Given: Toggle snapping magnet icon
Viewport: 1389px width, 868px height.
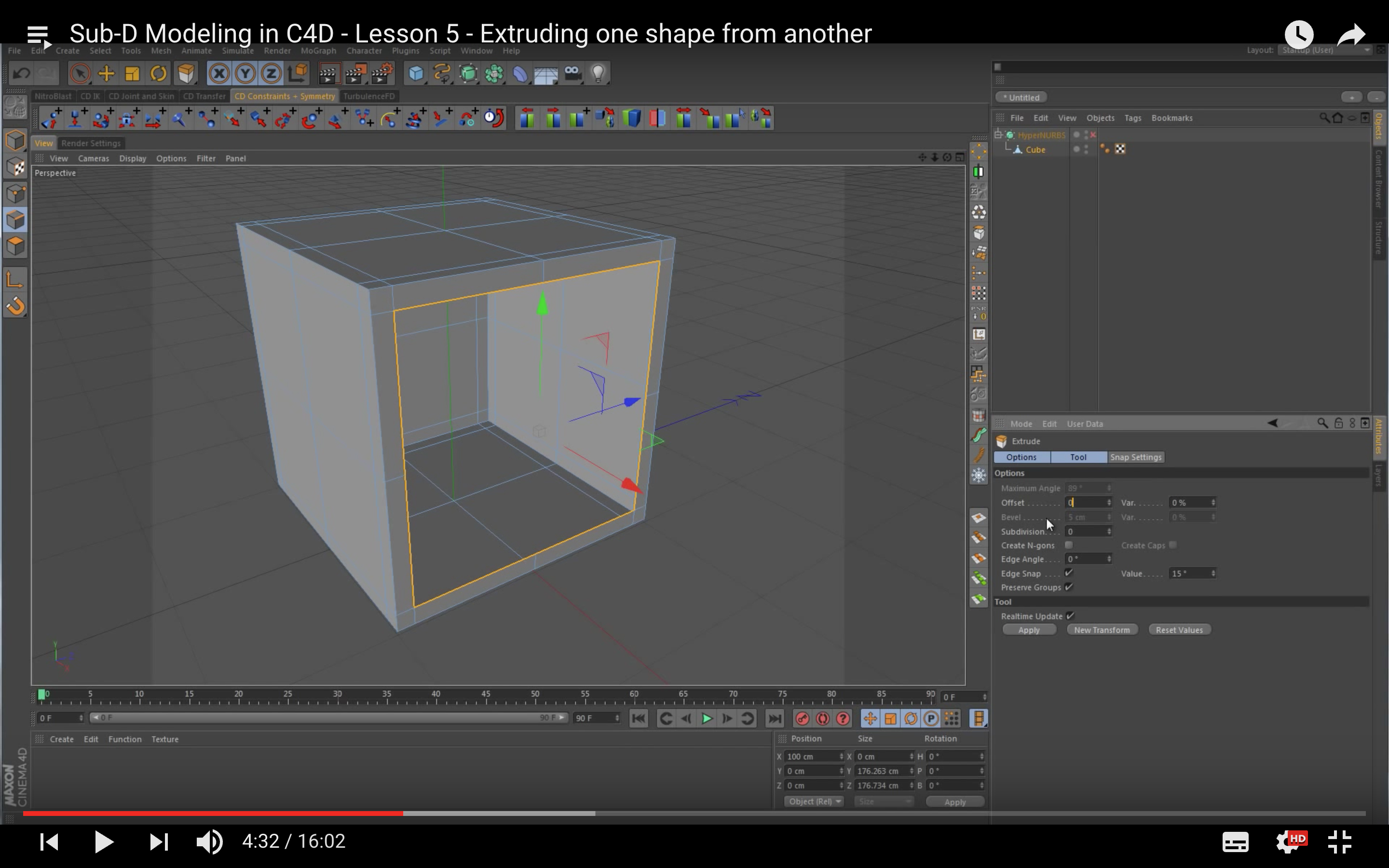Looking at the screenshot, I should click(x=15, y=306).
